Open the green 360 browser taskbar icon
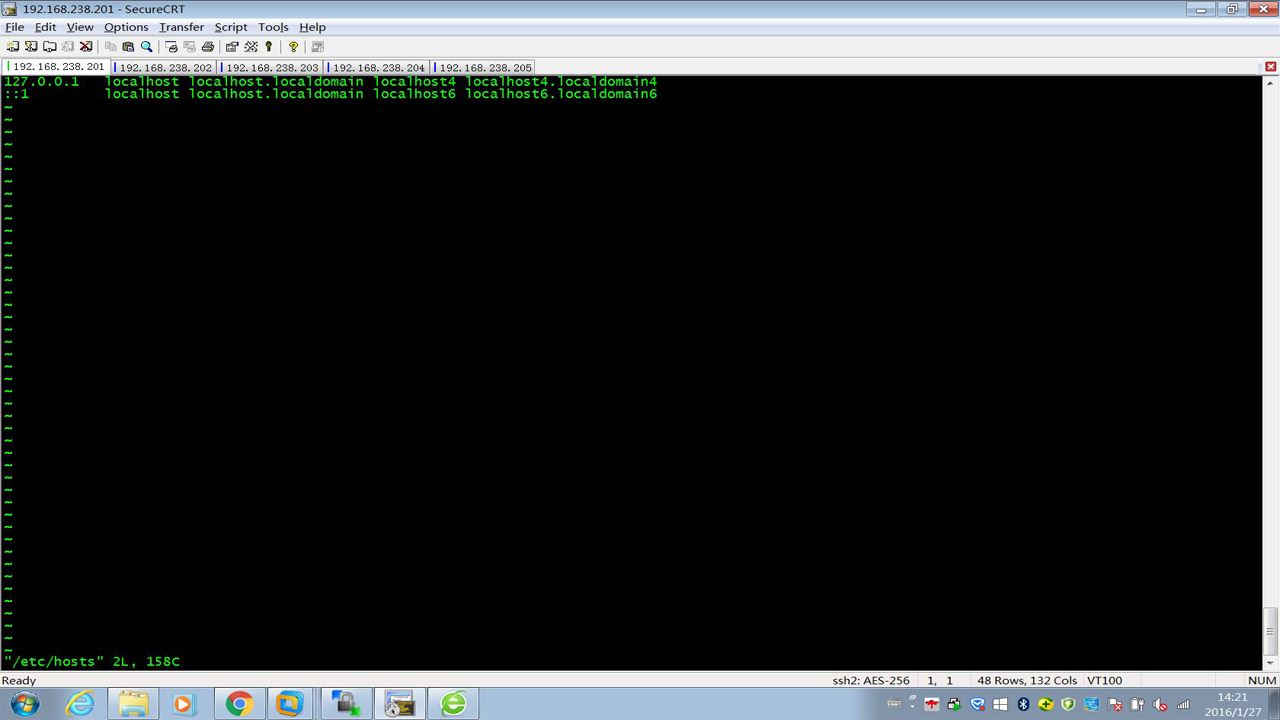Image resolution: width=1280 pixels, height=720 pixels. tap(453, 704)
